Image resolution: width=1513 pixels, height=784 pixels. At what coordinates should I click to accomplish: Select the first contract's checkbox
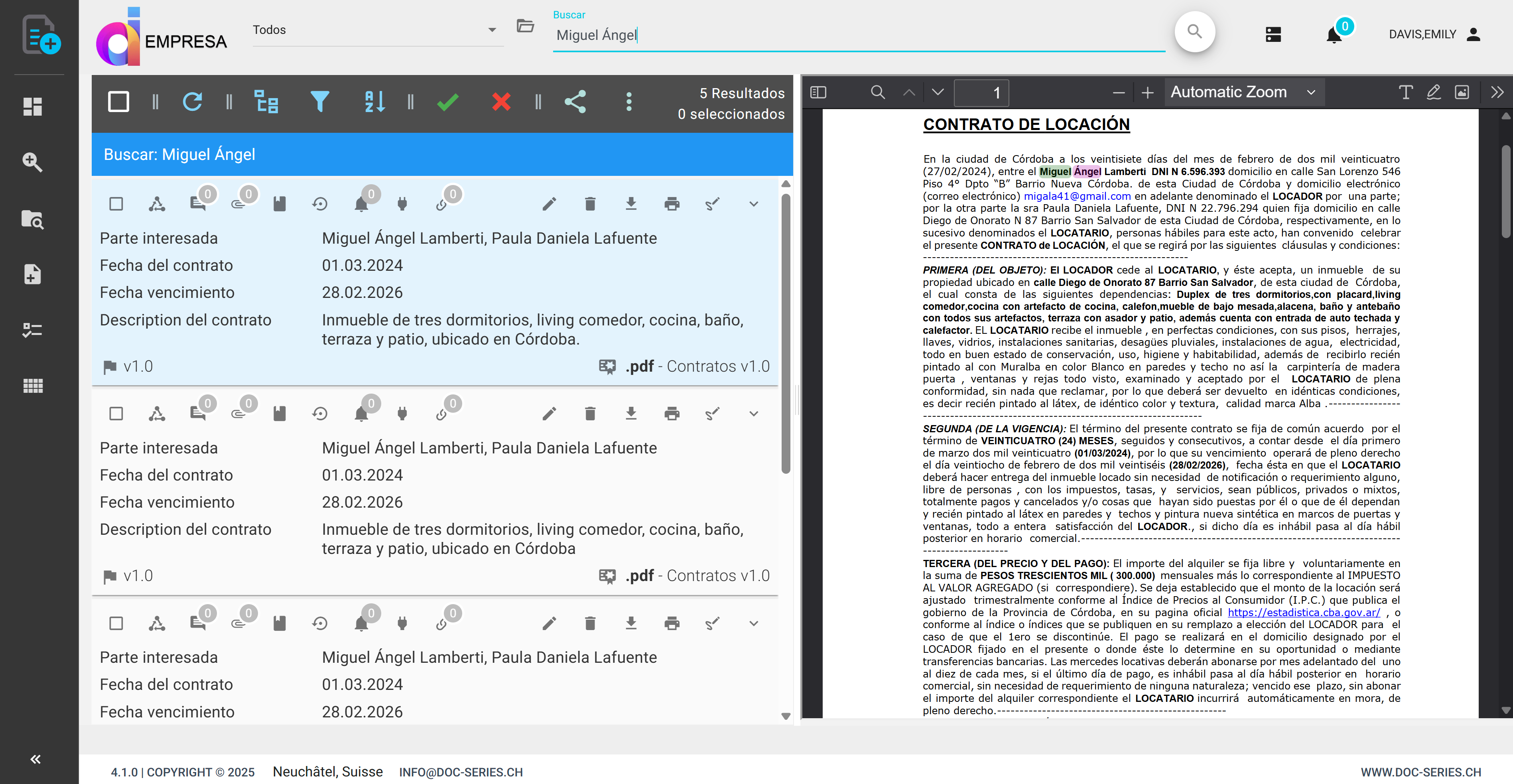[x=116, y=204]
